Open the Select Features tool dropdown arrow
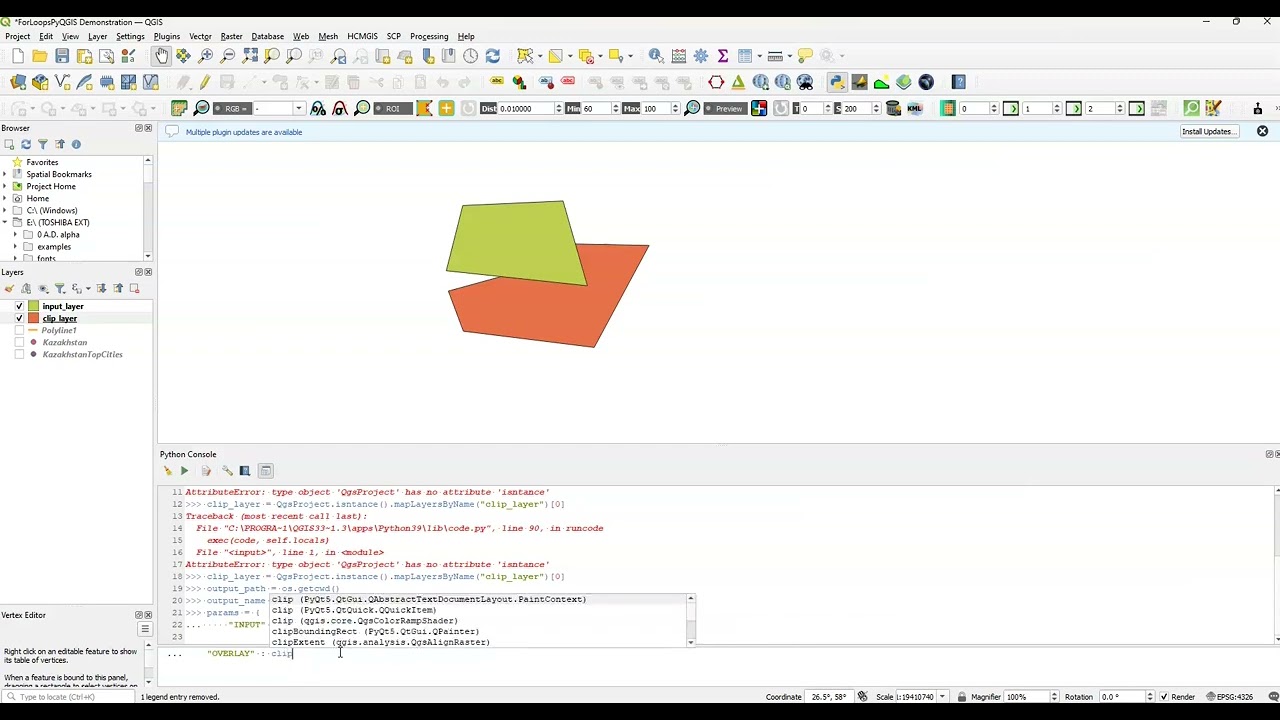Viewport: 1280px width, 720px height. (x=539, y=56)
